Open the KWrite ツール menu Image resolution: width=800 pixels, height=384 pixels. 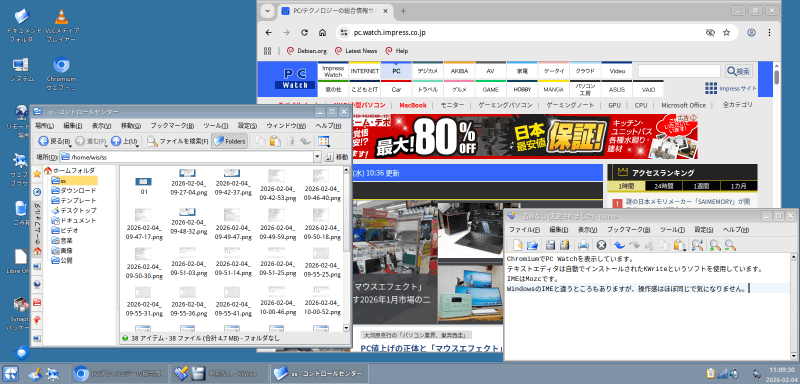[x=671, y=230]
